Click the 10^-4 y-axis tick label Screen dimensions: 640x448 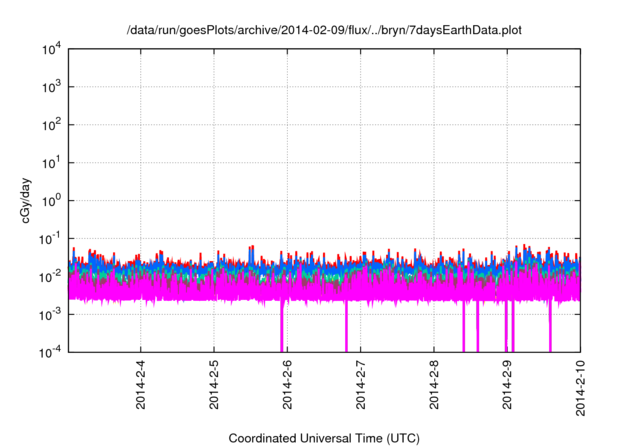pyautogui.click(x=50, y=351)
